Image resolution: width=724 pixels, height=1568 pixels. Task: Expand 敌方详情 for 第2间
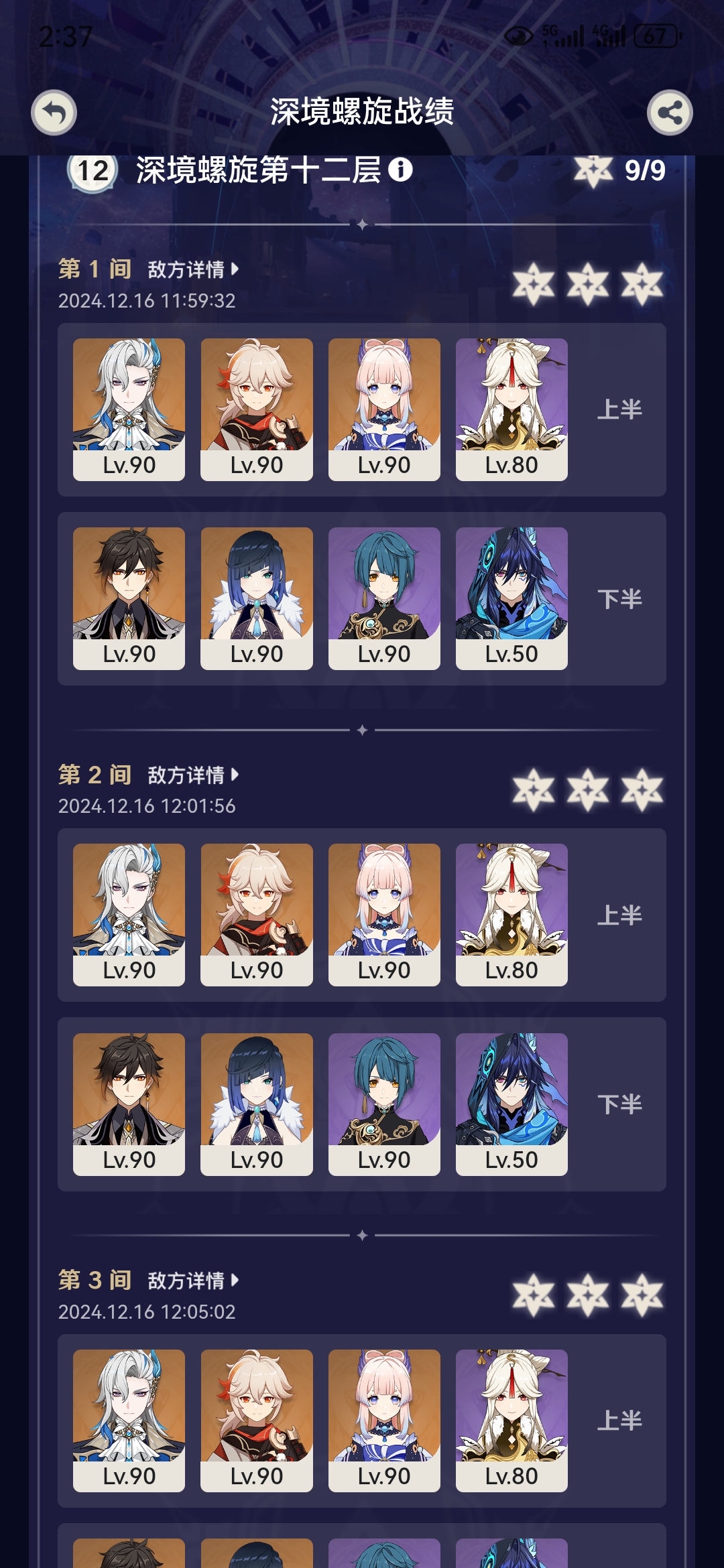tap(193, 775)
